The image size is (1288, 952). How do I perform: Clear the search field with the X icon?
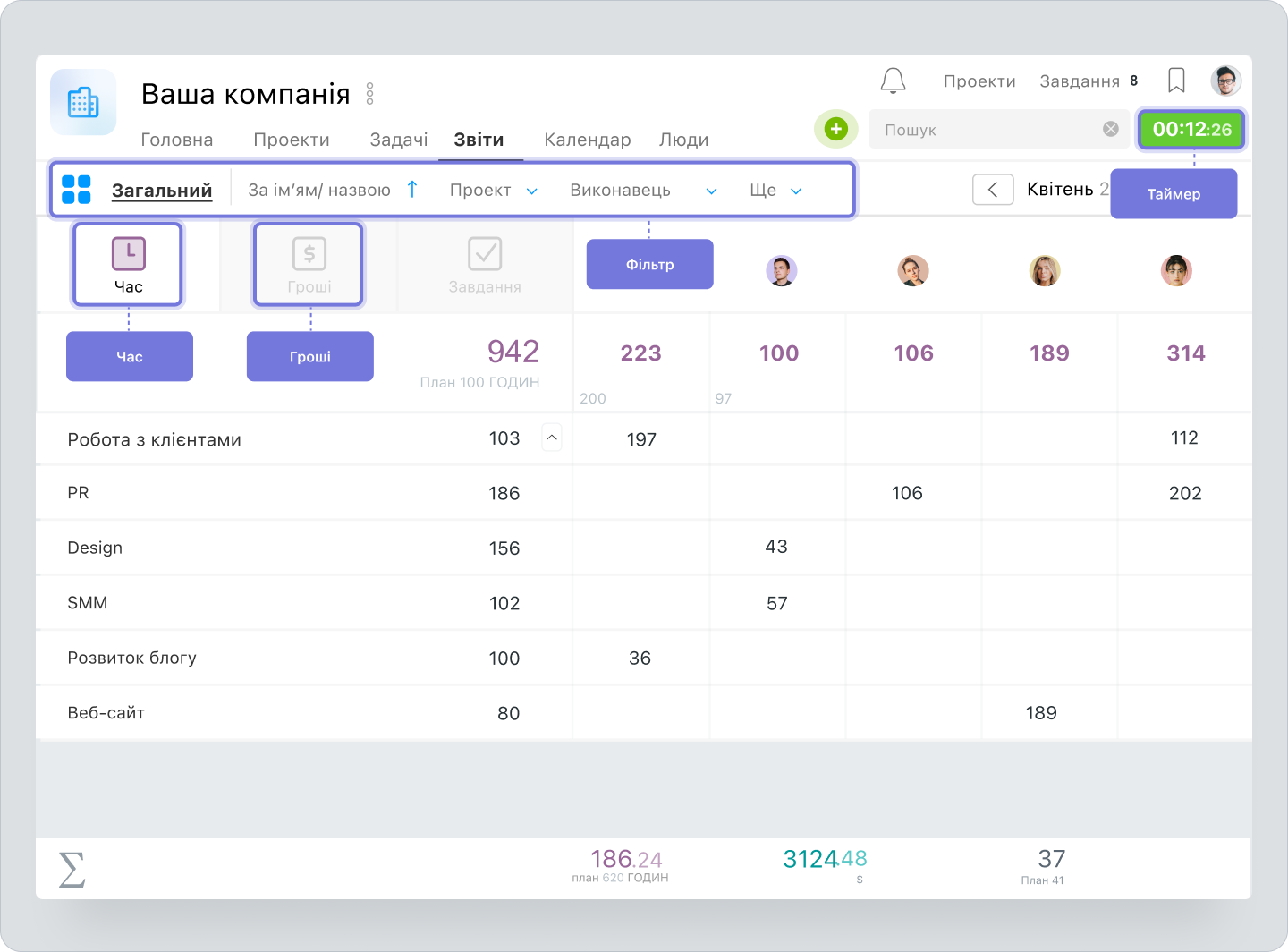tap(1111, 129)
